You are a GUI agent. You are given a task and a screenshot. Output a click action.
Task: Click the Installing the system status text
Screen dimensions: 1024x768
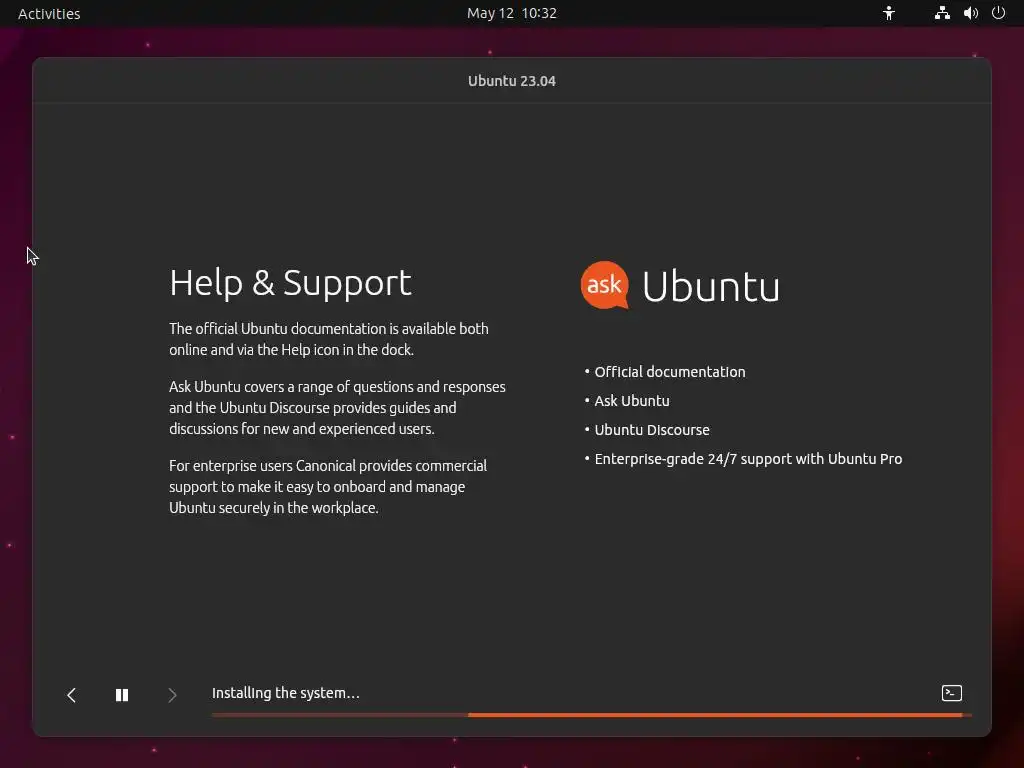coord(285,693)
